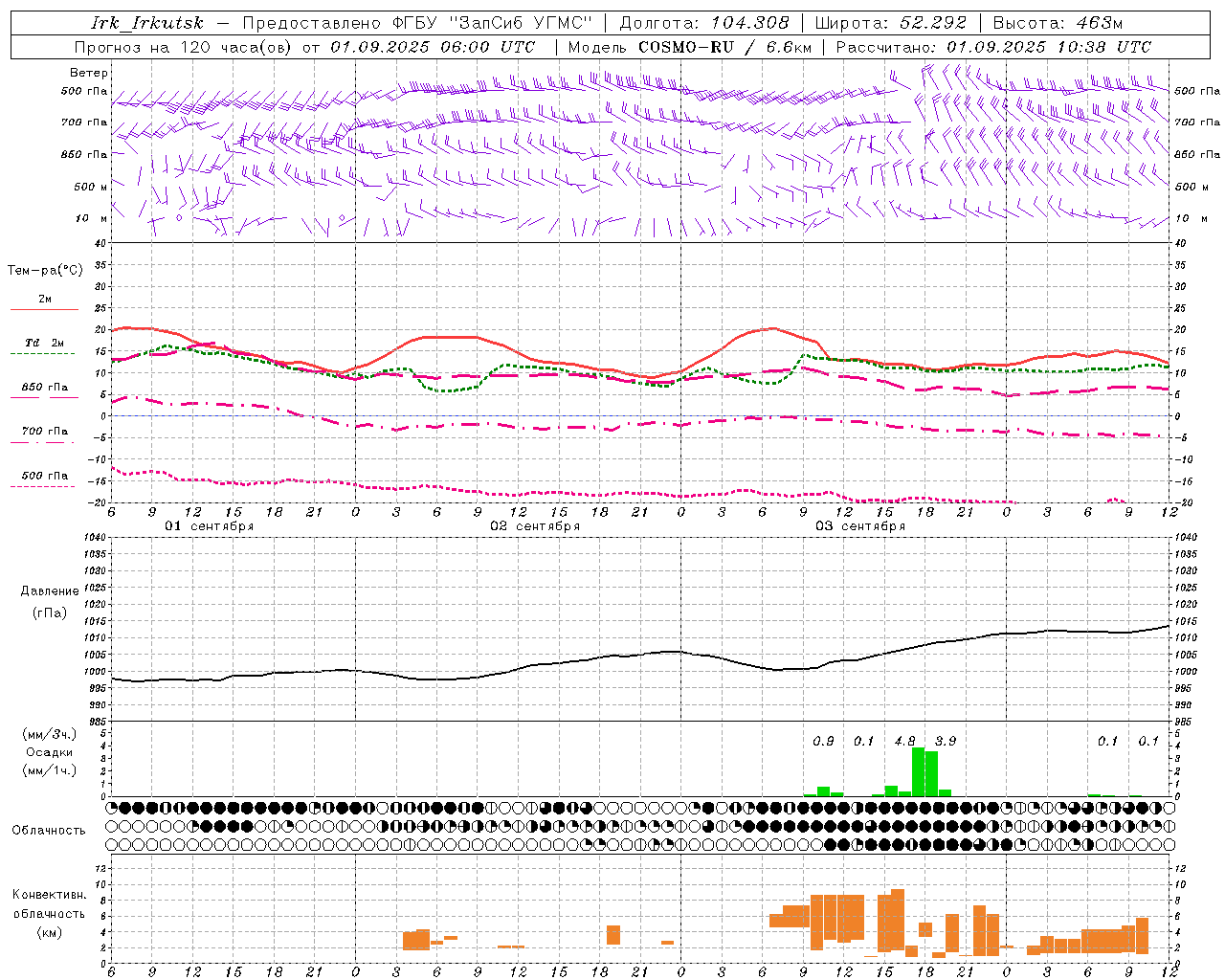Click the tallest green precipitation bar
This screenshot has width=1225, height=980.
coord(918,771)
